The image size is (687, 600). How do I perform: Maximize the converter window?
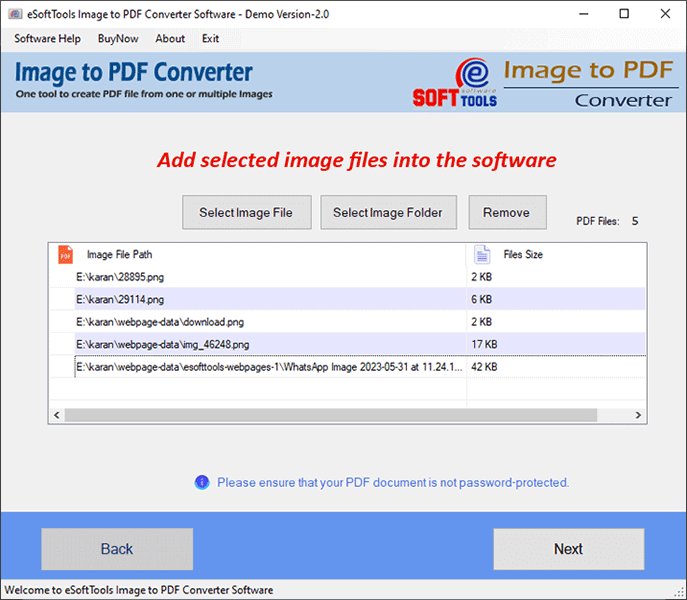point(624,14)
